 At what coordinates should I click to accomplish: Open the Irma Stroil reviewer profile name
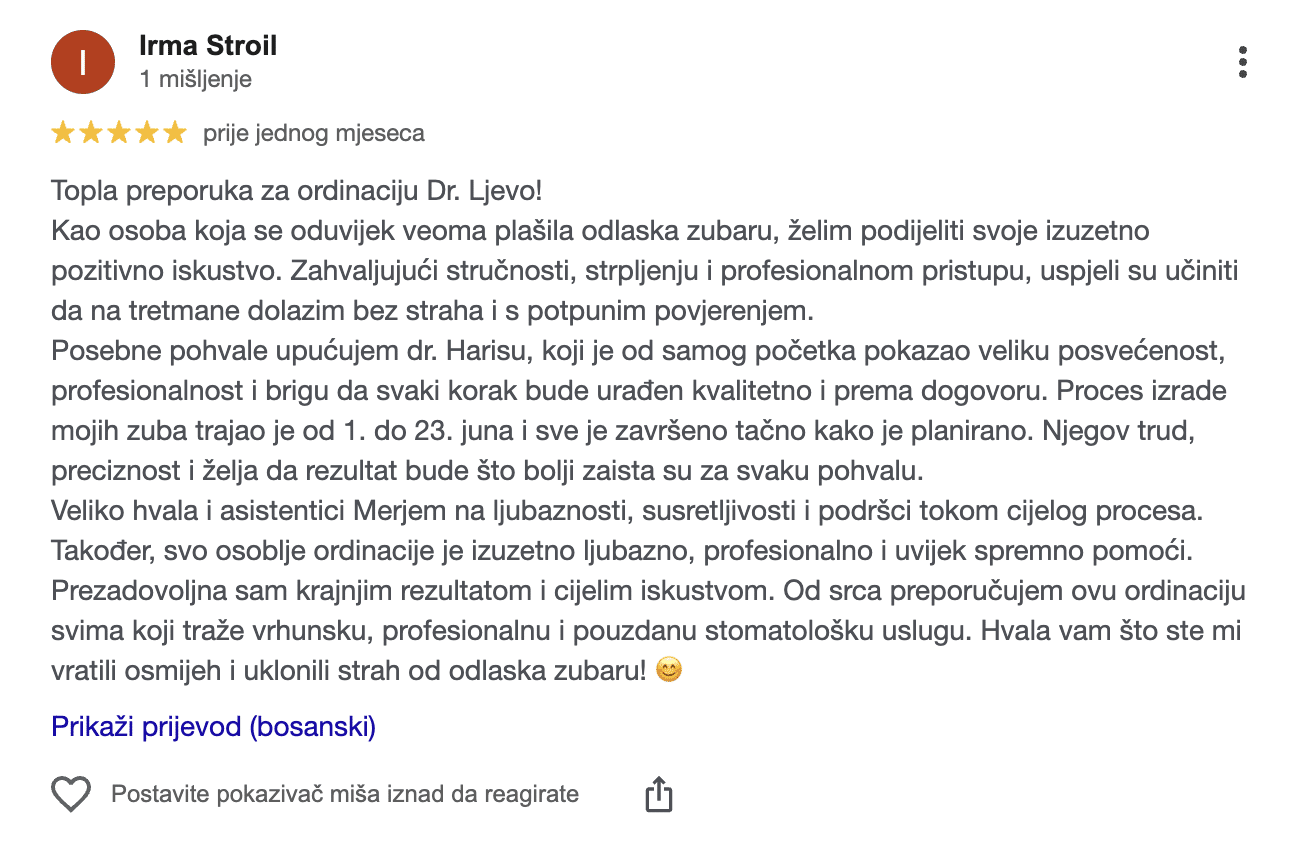coord(208,46)
